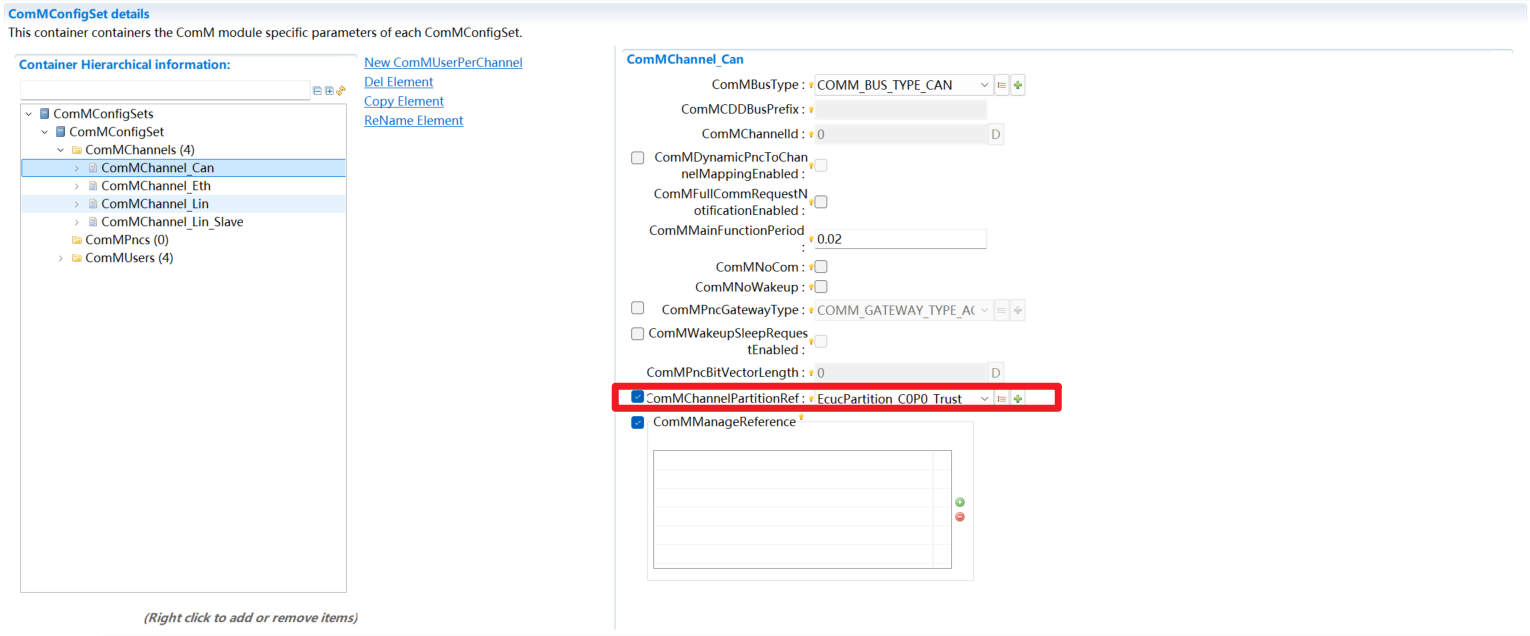
Task: Click the green add button beside ComMManageReference table
Action: [960, 502]
